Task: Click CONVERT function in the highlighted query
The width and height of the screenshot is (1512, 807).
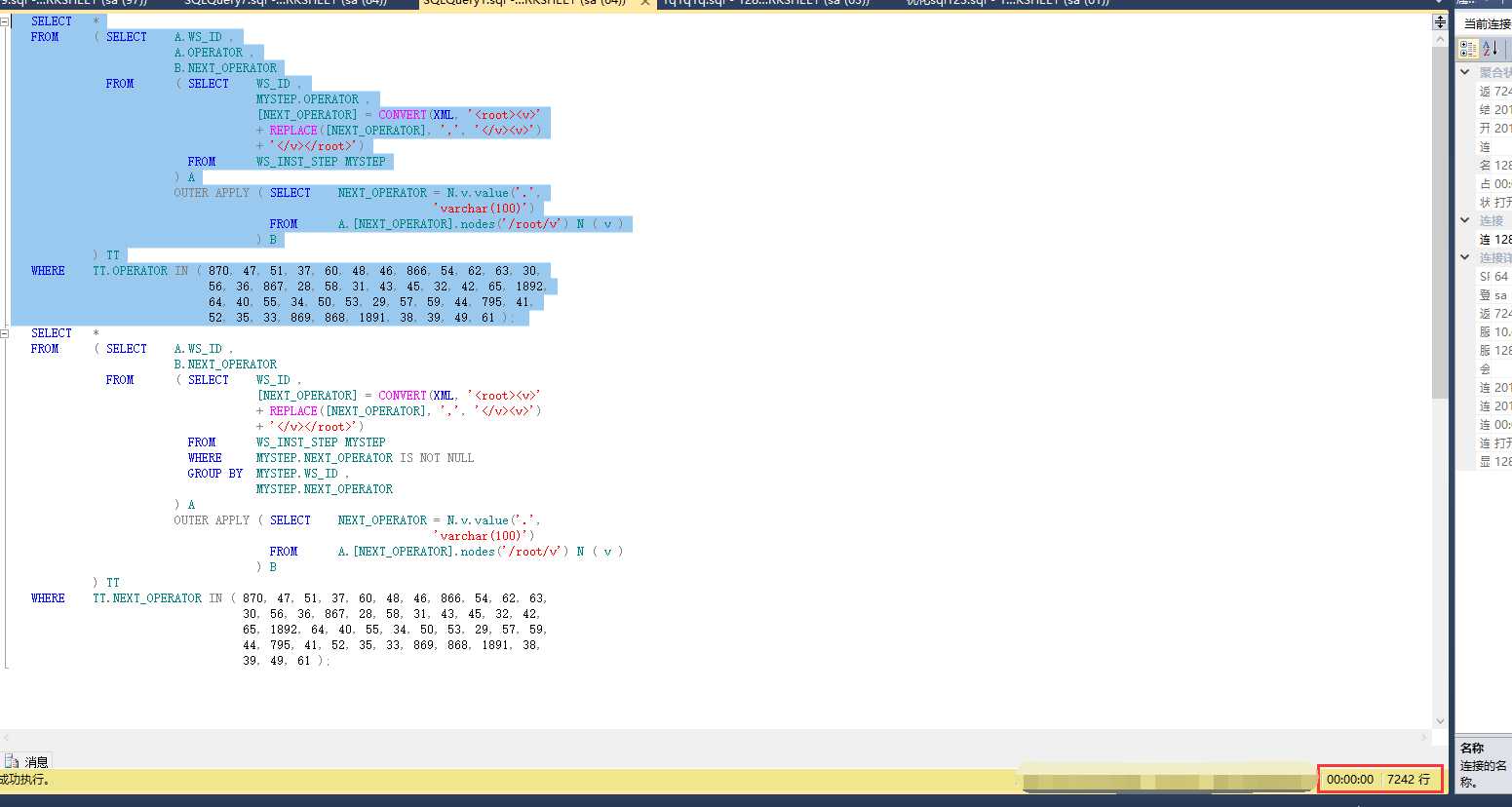Action: pyautogui.click(x=403, y=115)
